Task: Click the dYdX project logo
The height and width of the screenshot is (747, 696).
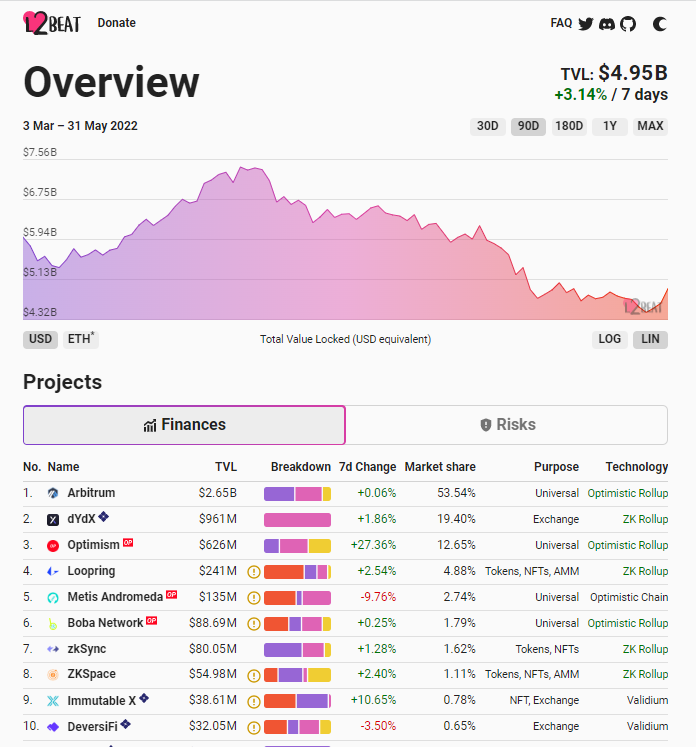Action: (53, 519)
